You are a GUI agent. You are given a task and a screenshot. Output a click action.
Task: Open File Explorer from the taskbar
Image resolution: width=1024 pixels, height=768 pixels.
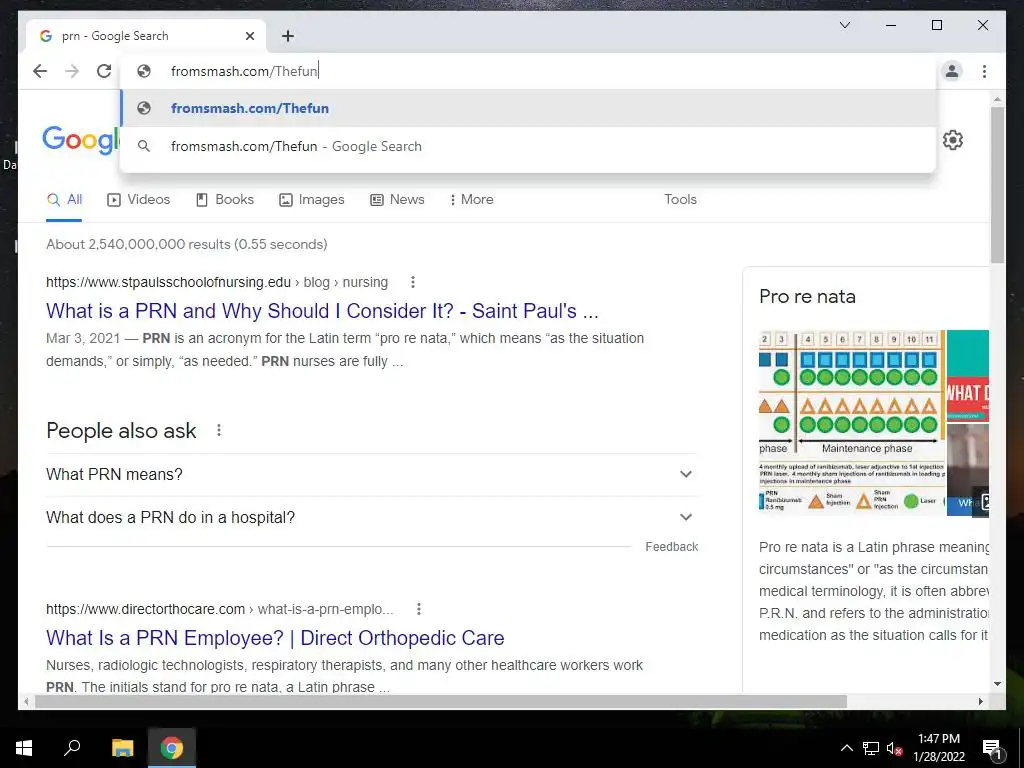tap(122, 748)
